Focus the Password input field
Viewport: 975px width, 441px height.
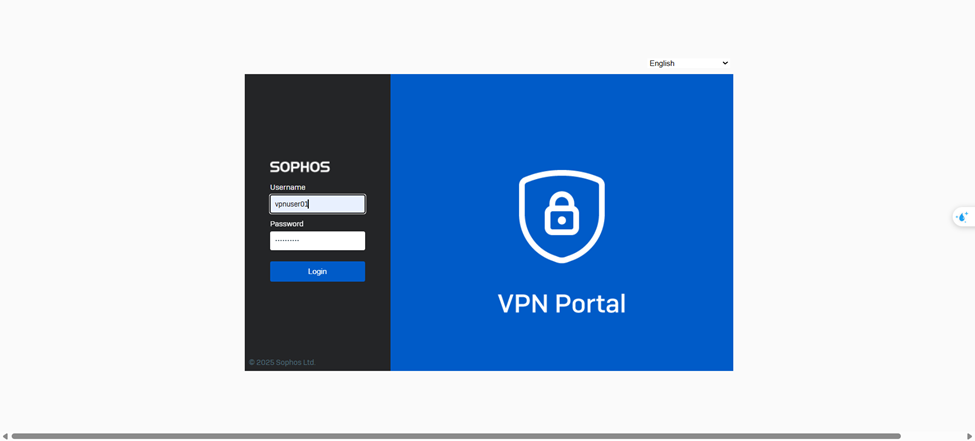coord(317,241)
